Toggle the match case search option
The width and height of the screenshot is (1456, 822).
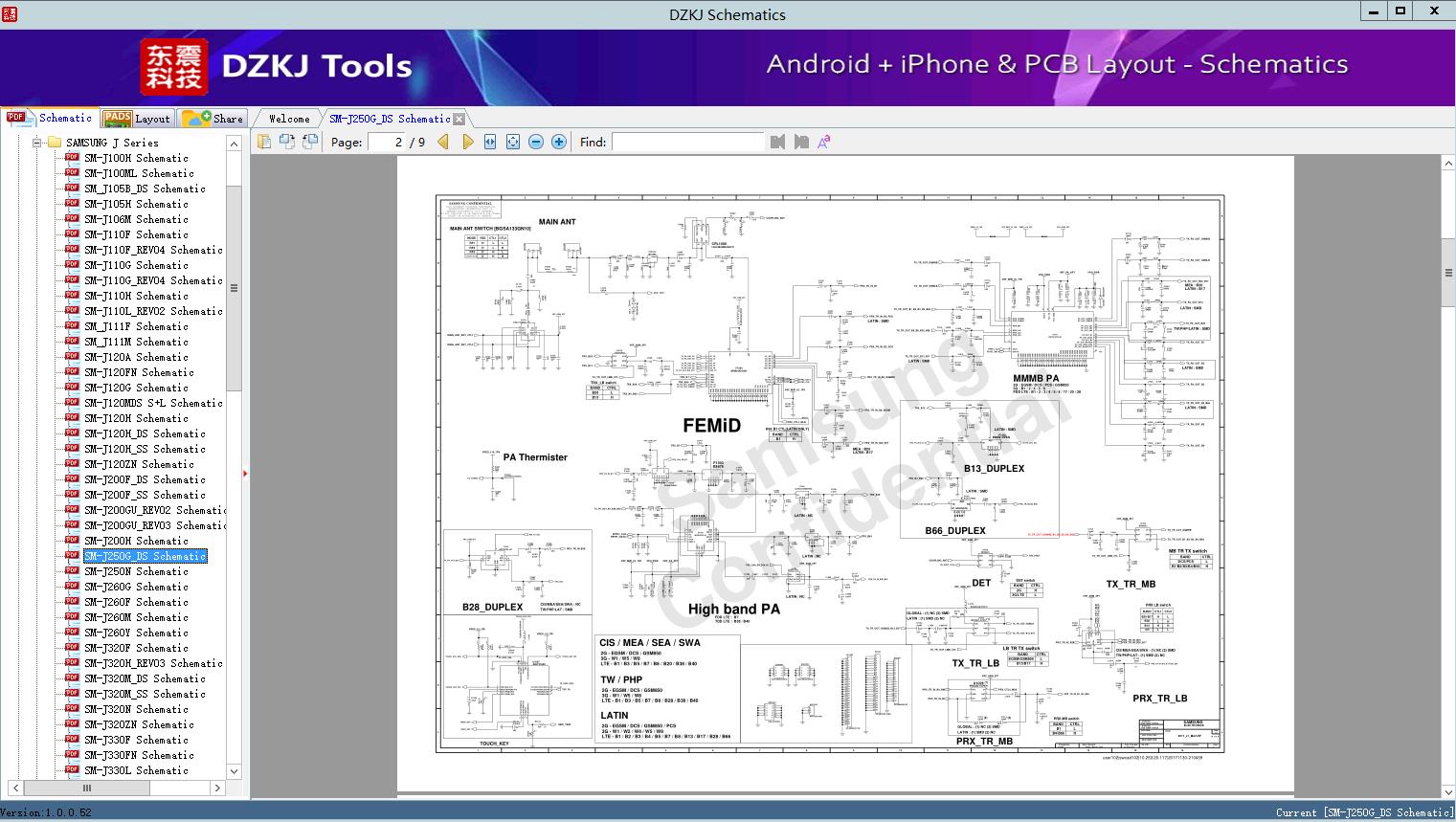click(x=824, y=142)
